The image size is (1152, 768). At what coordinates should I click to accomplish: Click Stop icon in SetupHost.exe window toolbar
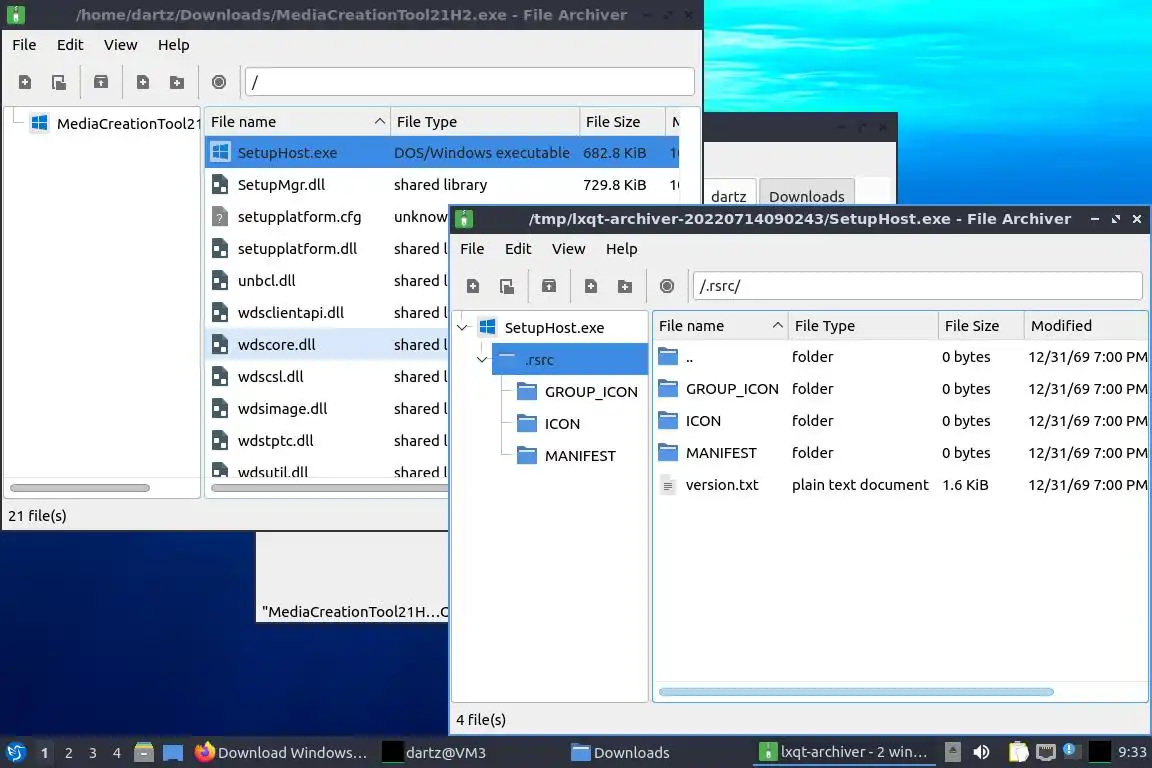point(667,286)
